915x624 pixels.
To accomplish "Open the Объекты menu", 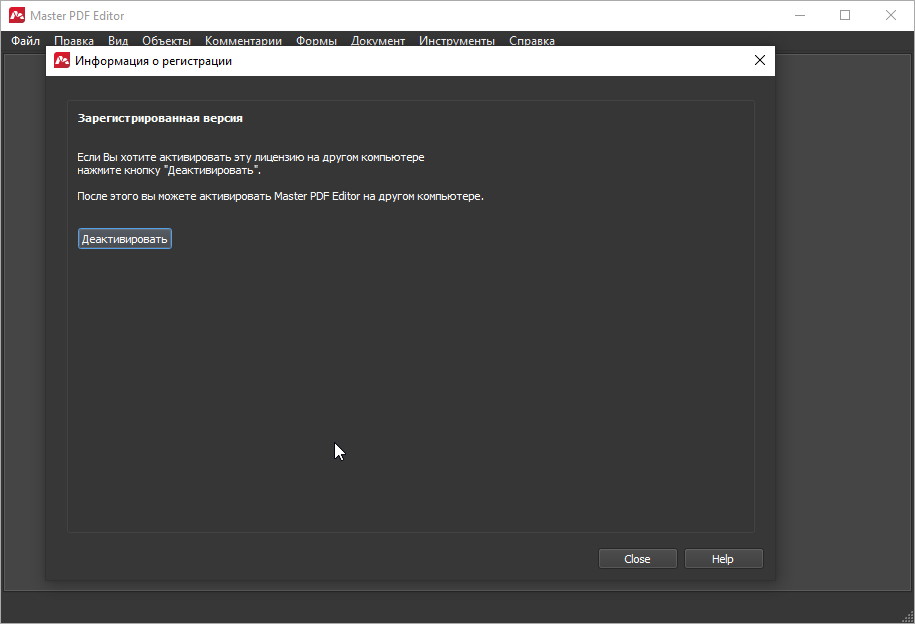I will coord(166,41).
